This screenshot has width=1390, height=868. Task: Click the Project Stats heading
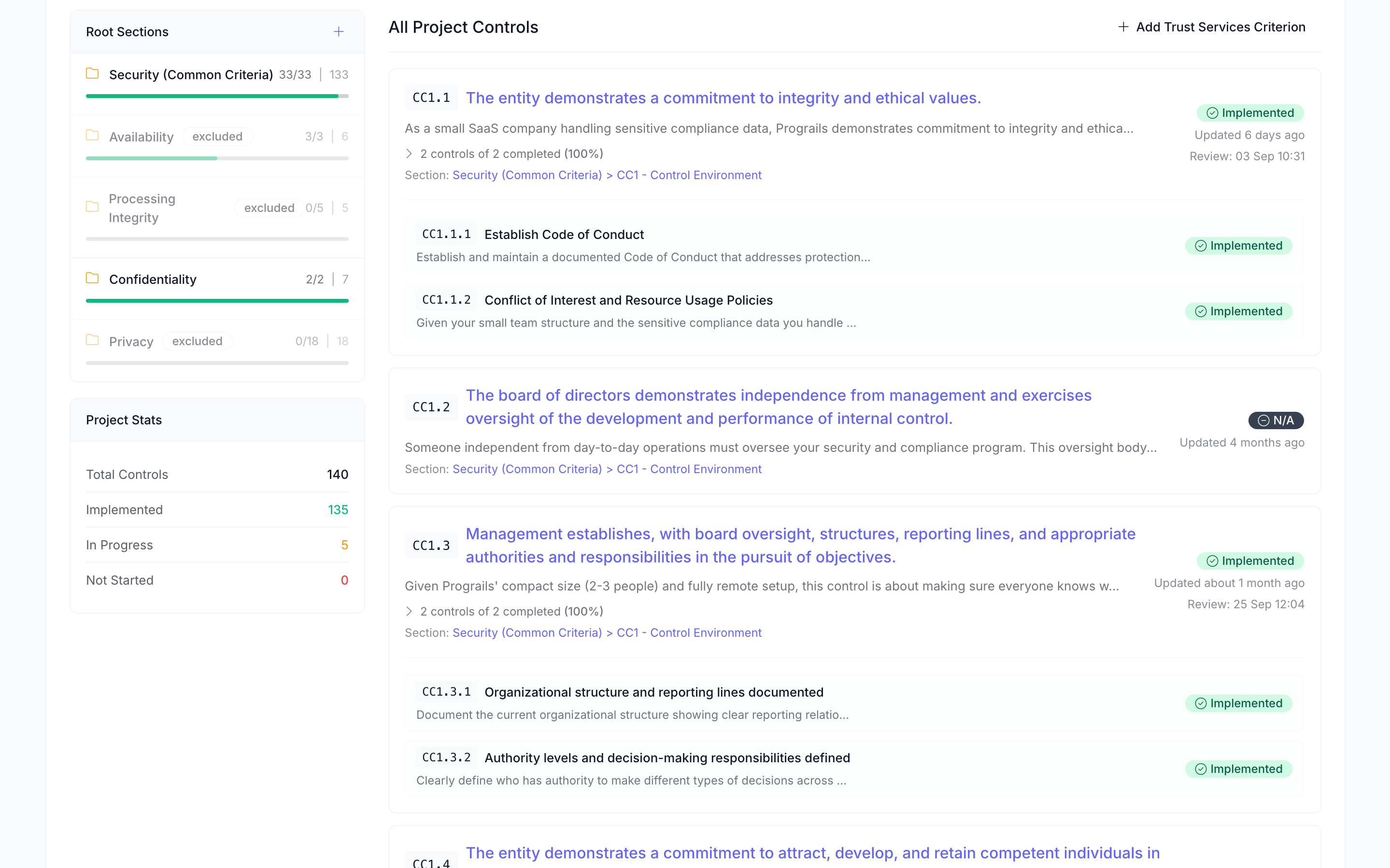tap(124, 420)
